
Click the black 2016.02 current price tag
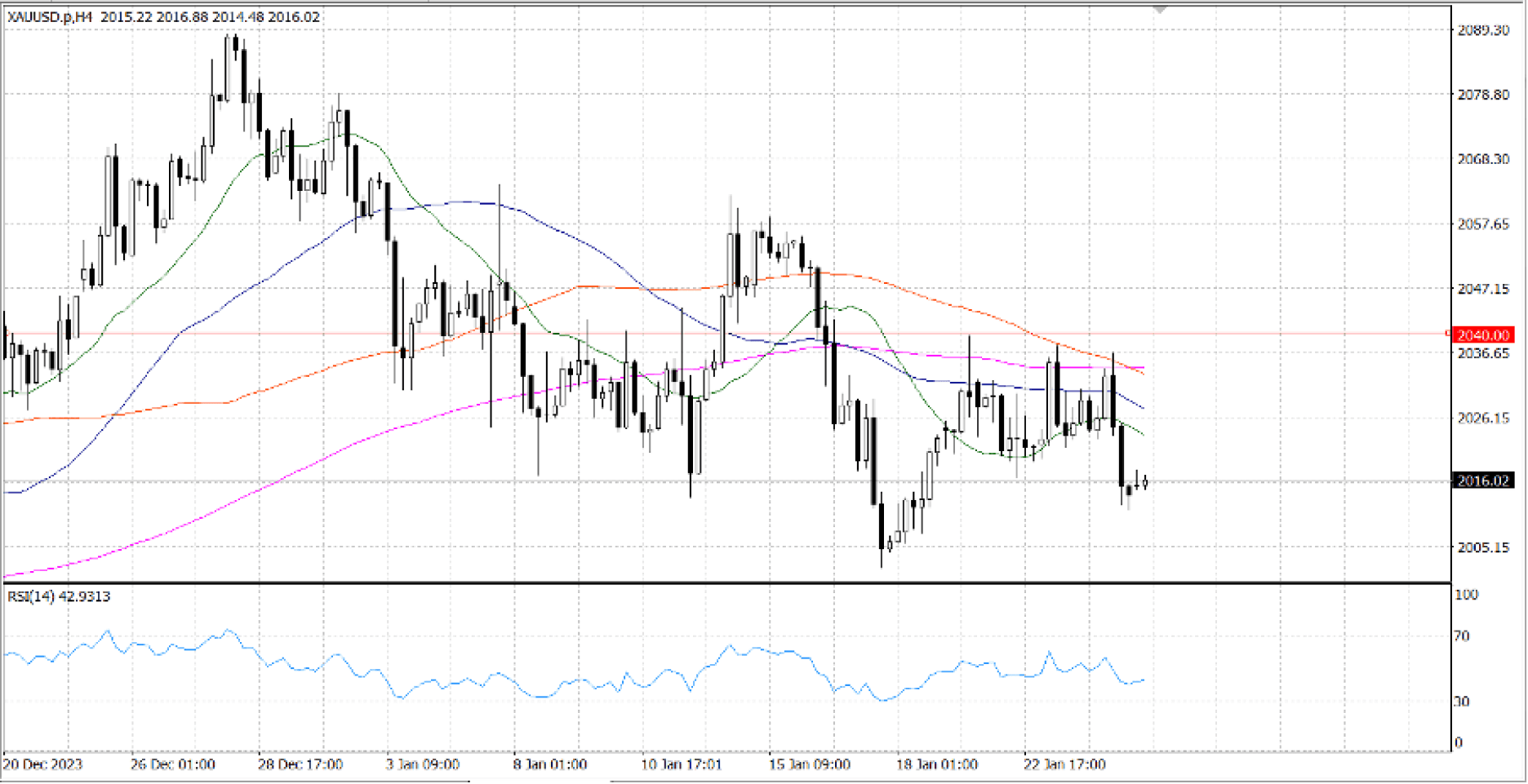pos(1483,481)
